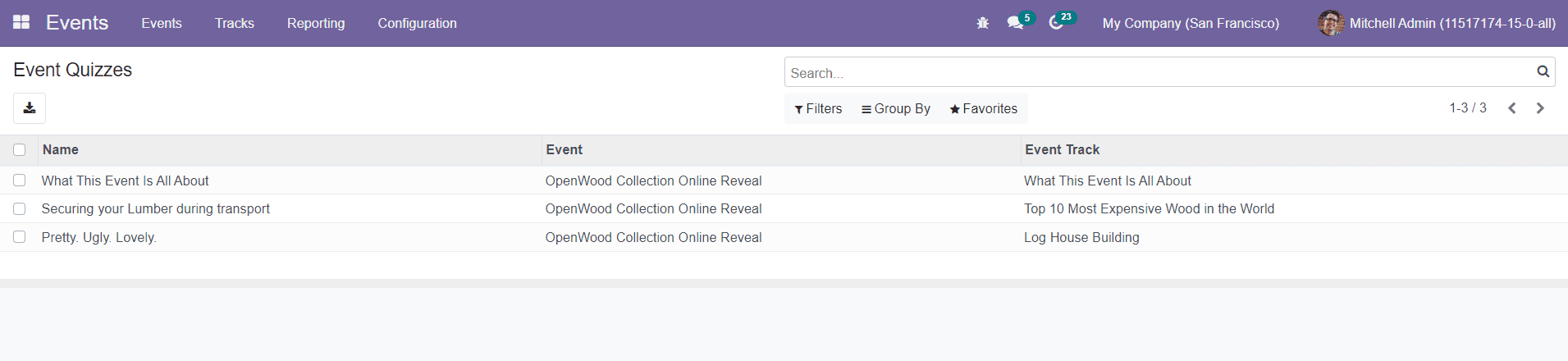
Task: Select the 'Pretty. Ugly. Lovely.' row checkbox
Action: (x=20, y=237)
